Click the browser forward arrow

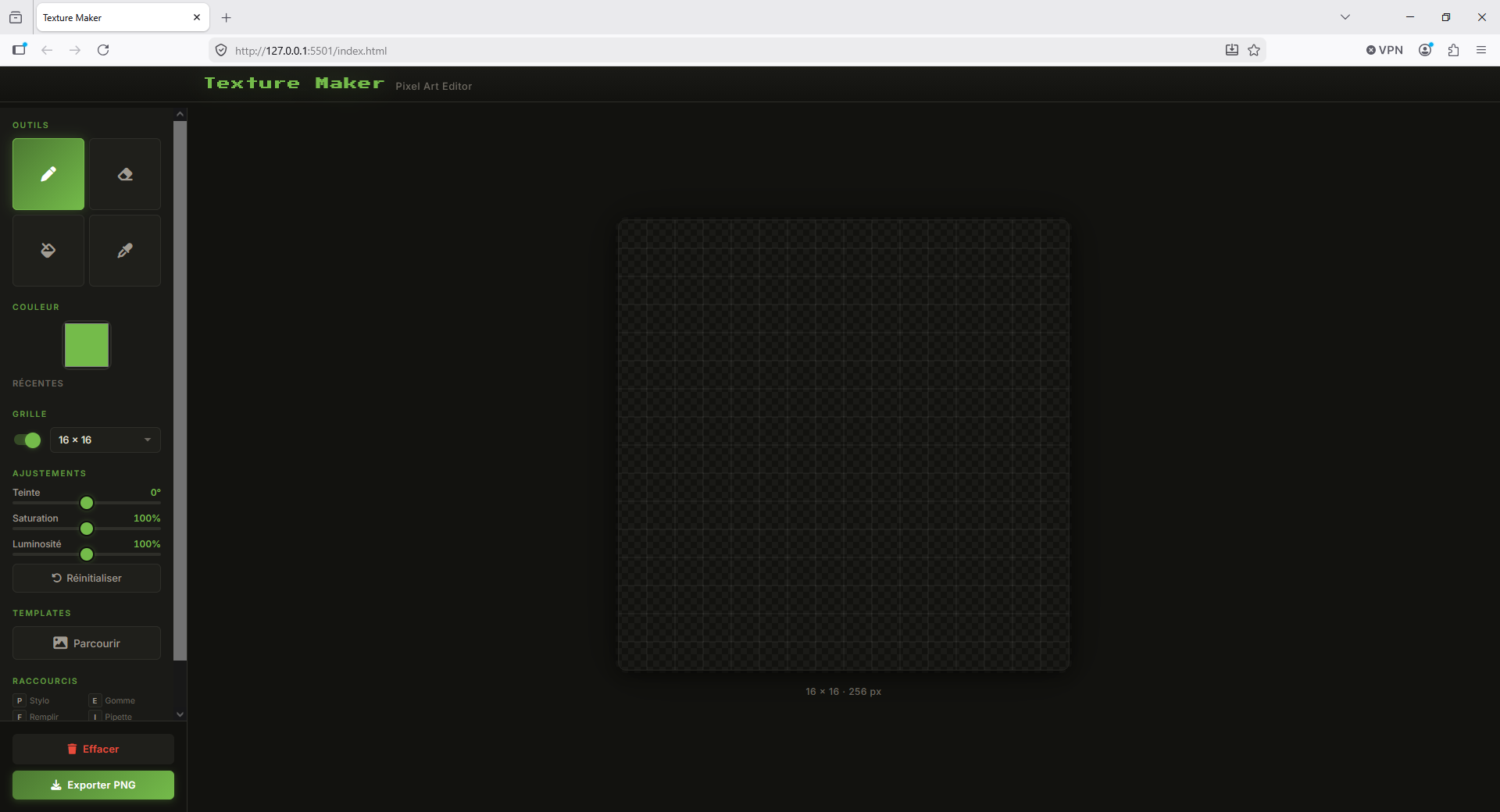pos(75,50)
